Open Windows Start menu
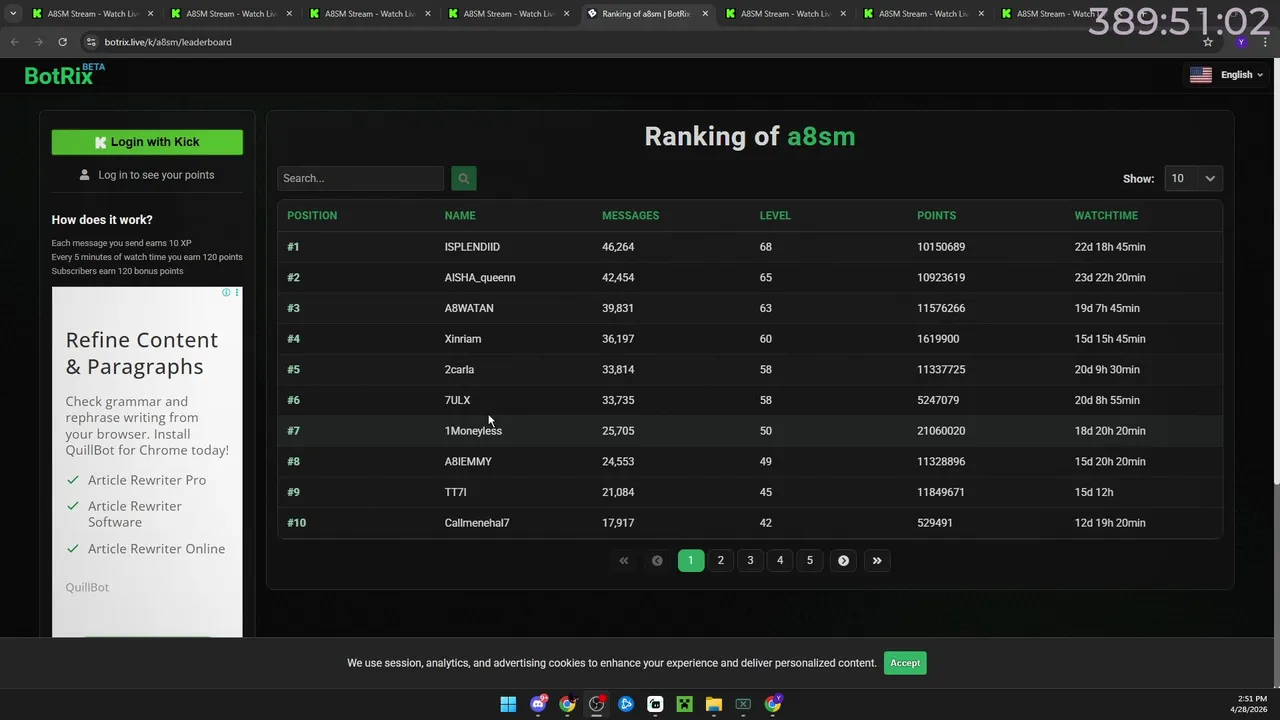The height and width of the screenshot is (720, 1280). coord(508,704)
